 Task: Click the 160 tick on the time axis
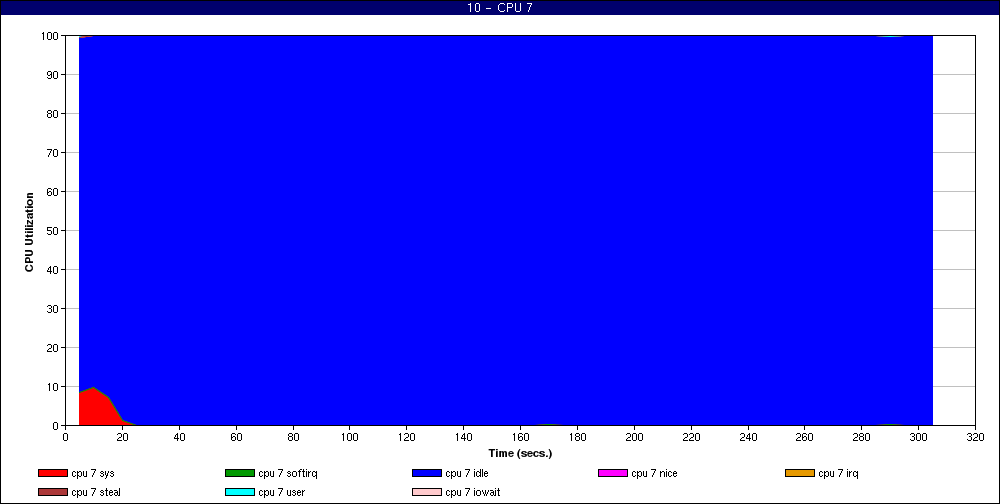coord(520,437)
